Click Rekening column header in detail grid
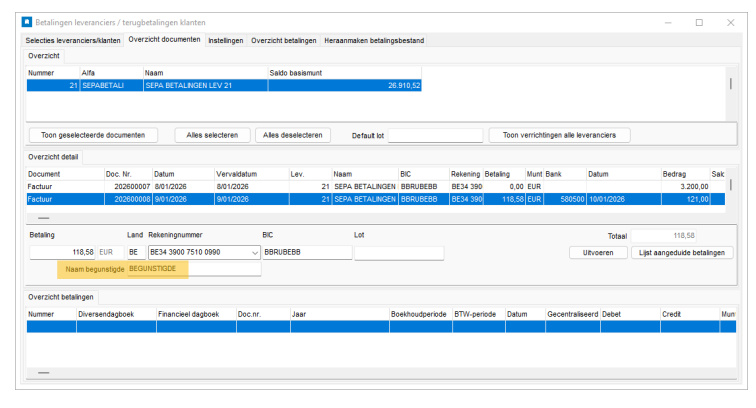 (465, 174)
